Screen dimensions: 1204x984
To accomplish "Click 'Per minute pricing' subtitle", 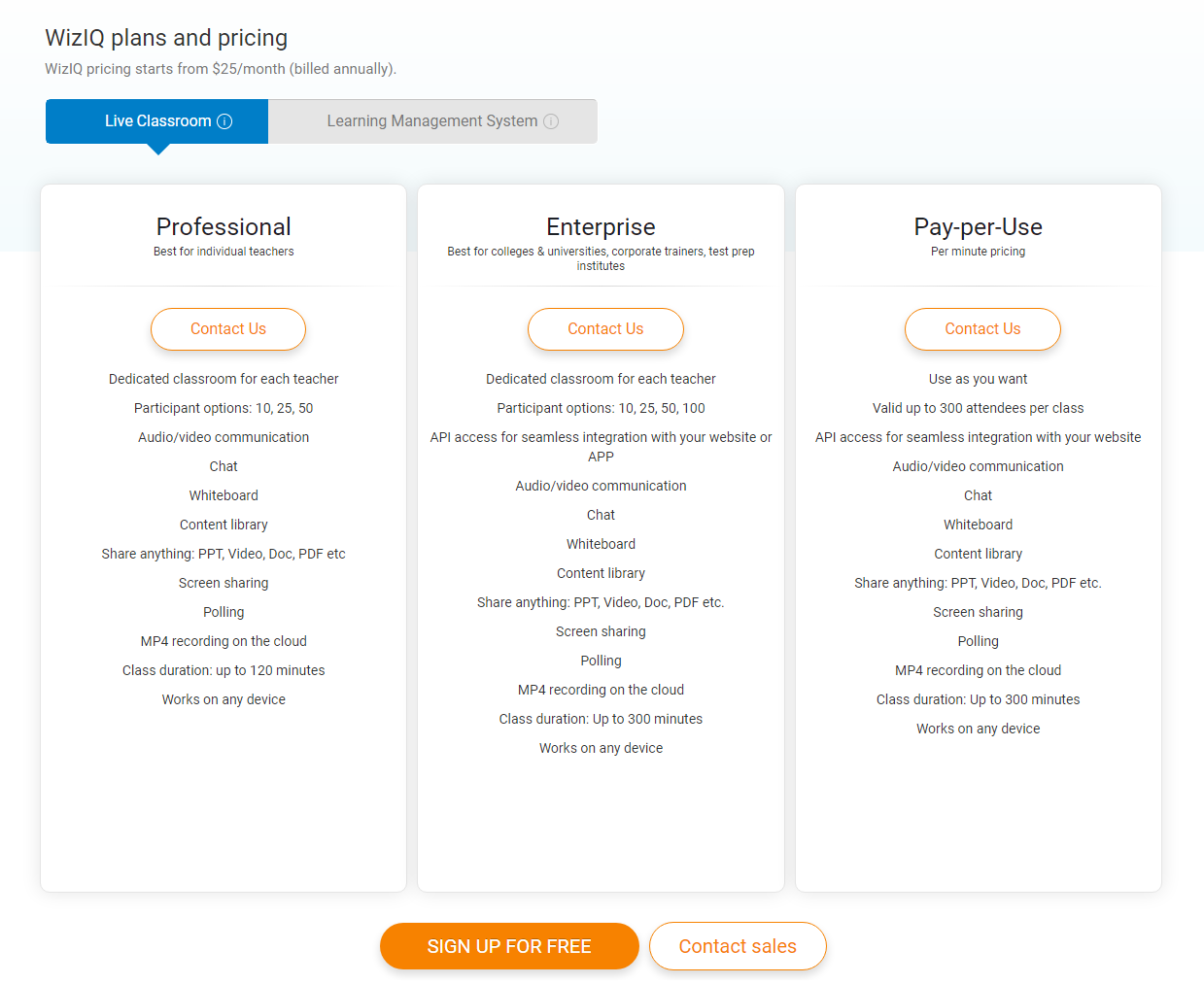I will (978, 252).
